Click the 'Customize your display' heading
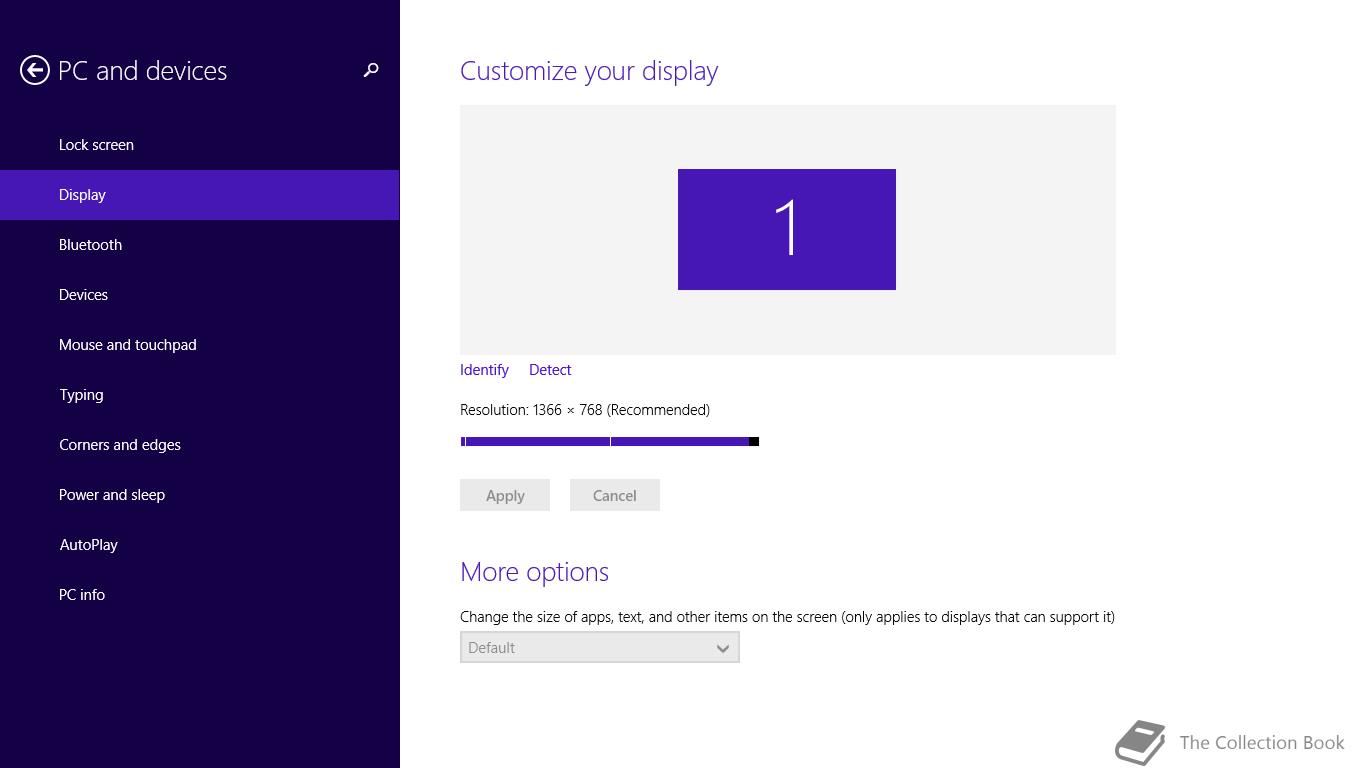Image resolution: width=1366 pixels, height=768 pixels. 589,71
